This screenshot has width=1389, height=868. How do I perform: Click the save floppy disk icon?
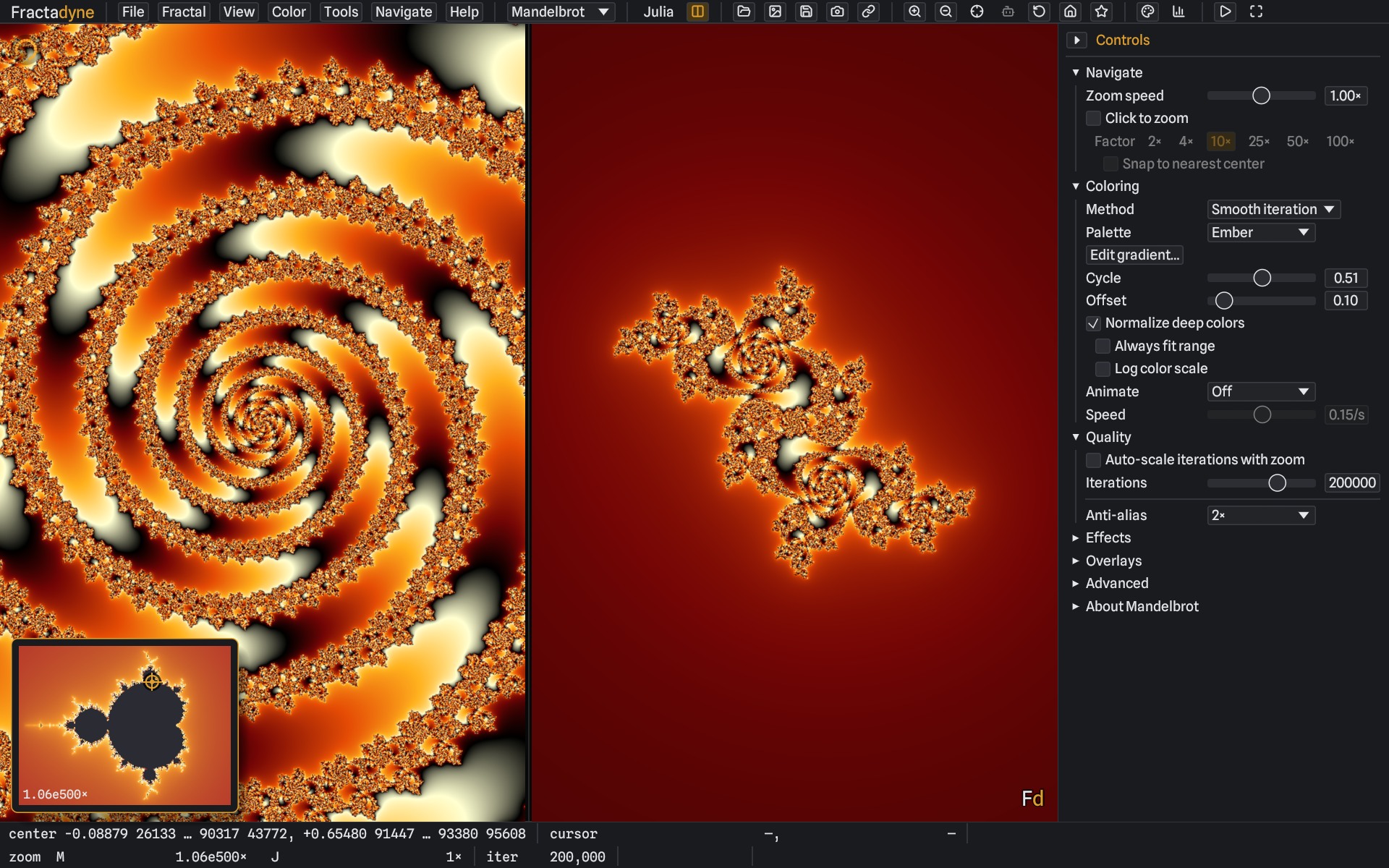pyautogui.click(x=806, y=12)
